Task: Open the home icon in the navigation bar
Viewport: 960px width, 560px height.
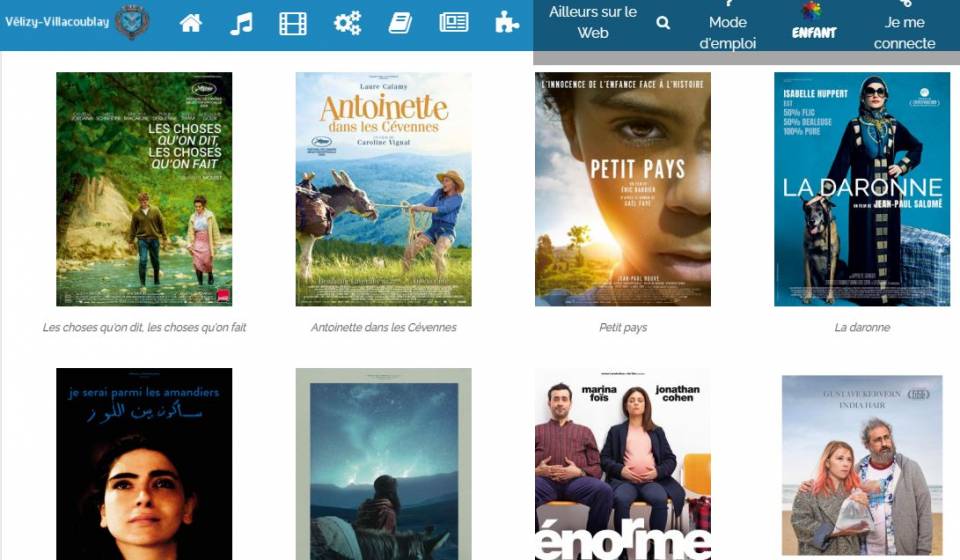Action: point(190,23)
